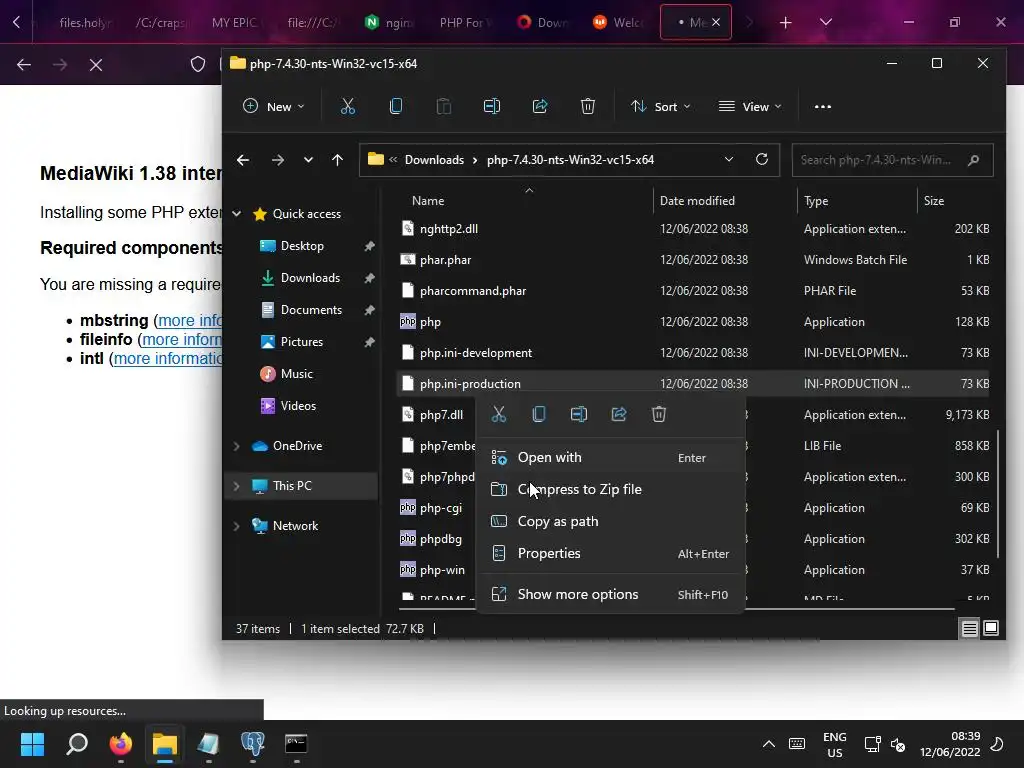Switch to the PHP For Windows tab
Viewport: 1024px width, 768px height.
(x=465, y=23)
